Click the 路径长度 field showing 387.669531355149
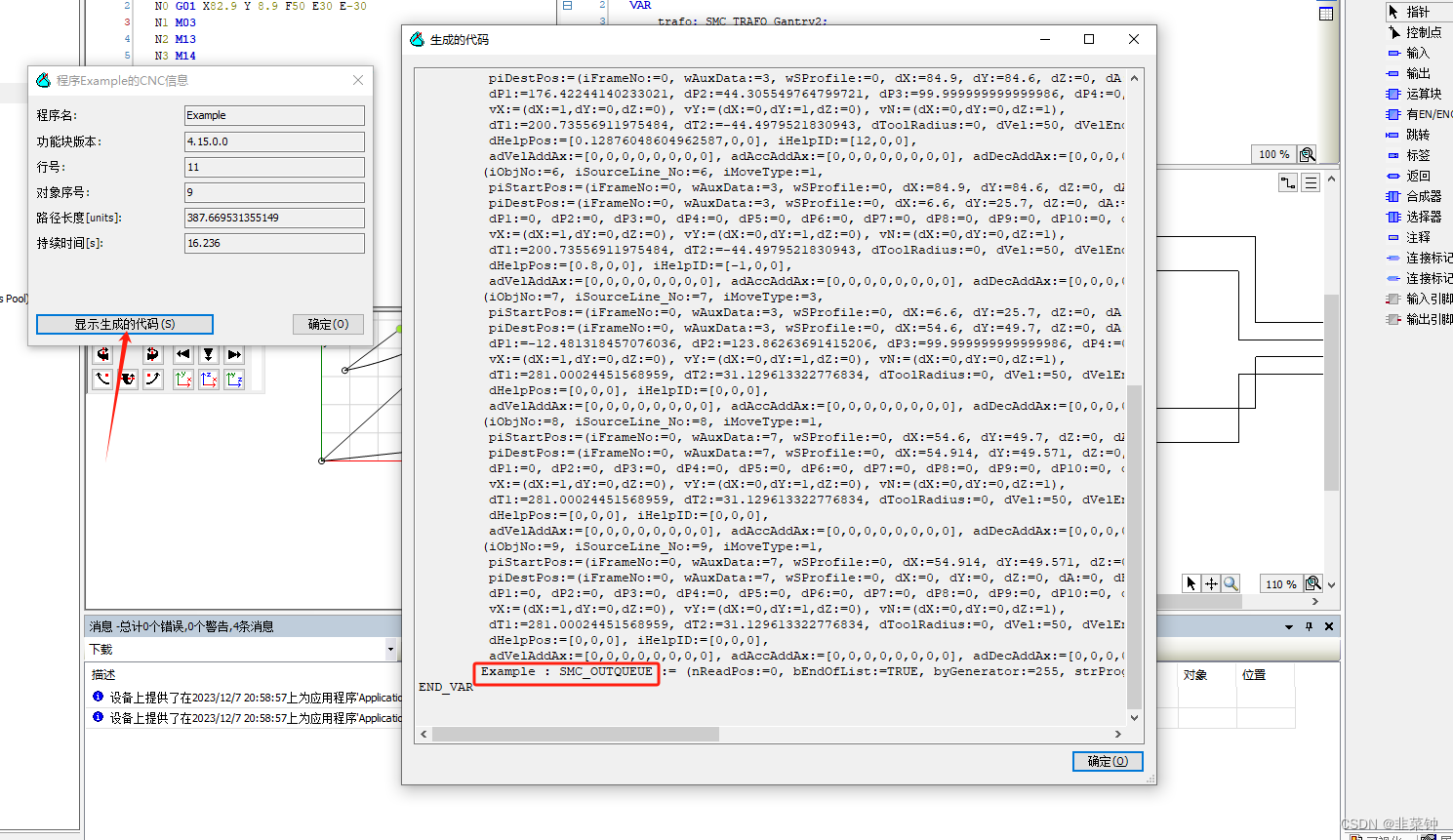 click(x=275, y=218)
